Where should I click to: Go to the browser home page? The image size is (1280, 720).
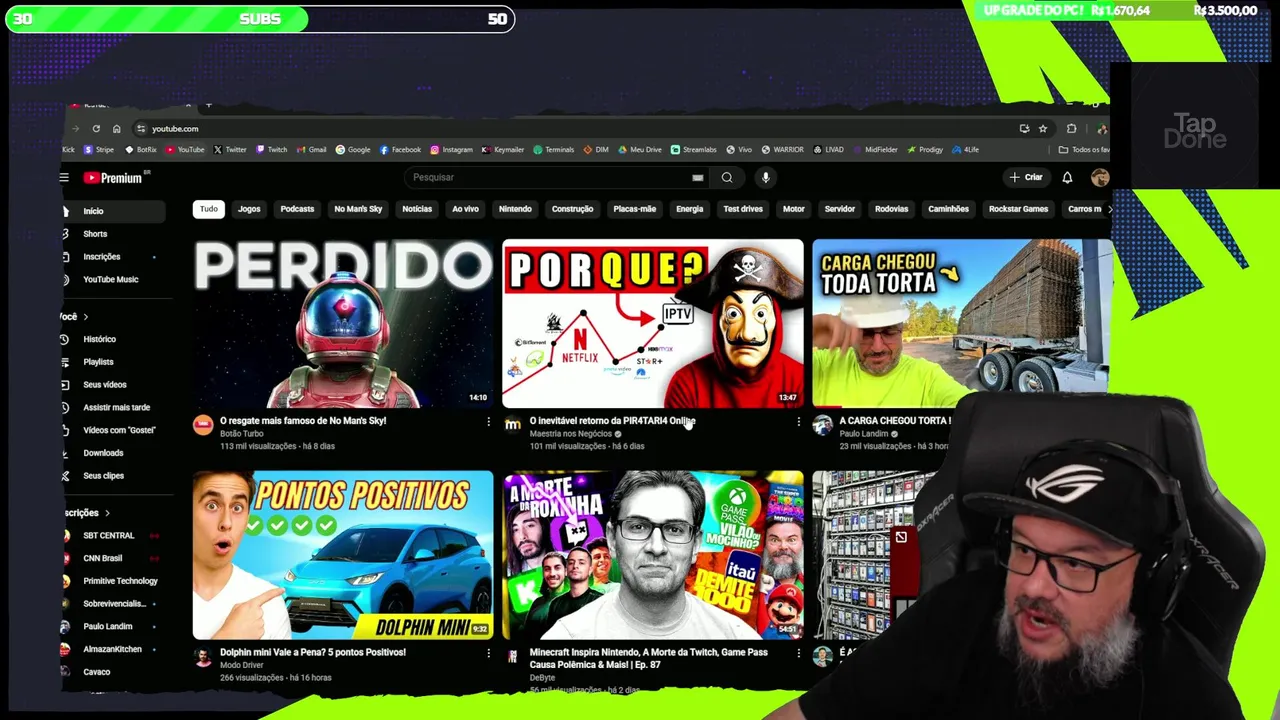pyautogui.click(x=117, y=129)
